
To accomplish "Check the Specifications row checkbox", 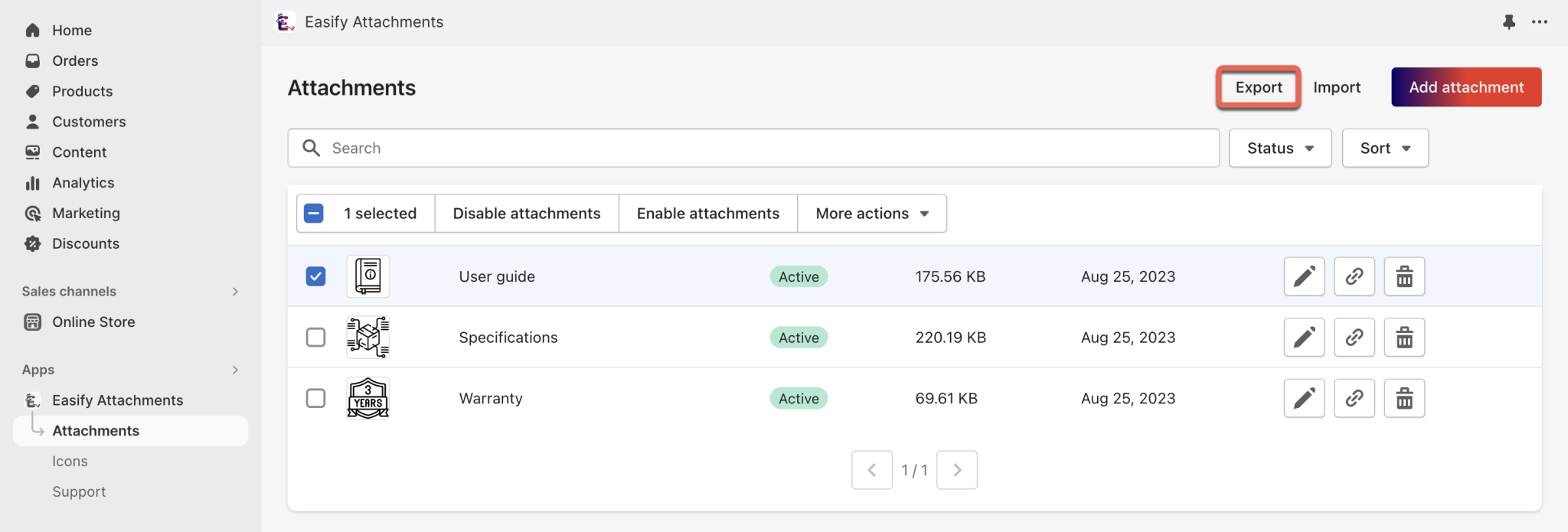I will (x=315, y=338).
